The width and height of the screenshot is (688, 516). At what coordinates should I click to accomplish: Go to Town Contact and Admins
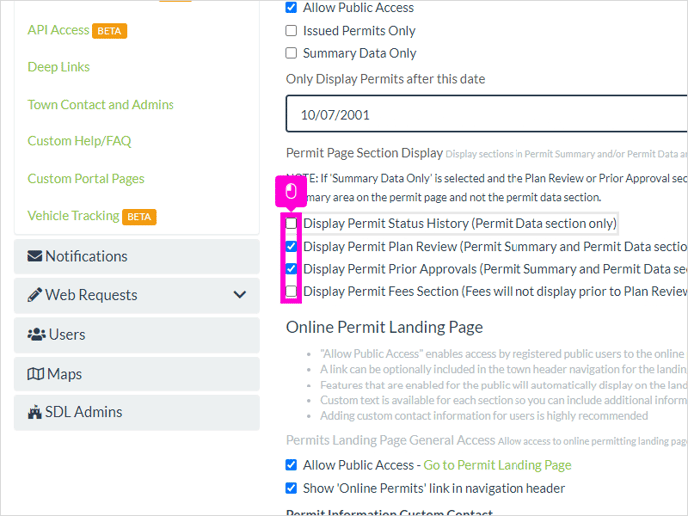pyautogui.click(x=100, y=104)
